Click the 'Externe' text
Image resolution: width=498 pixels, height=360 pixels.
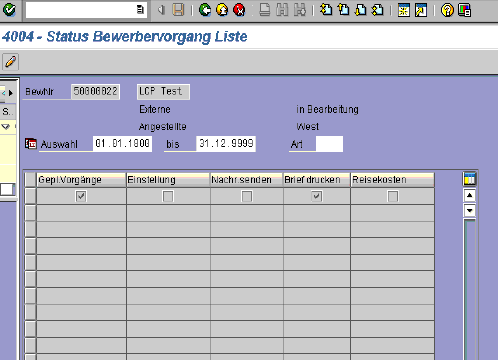point(155,109)
